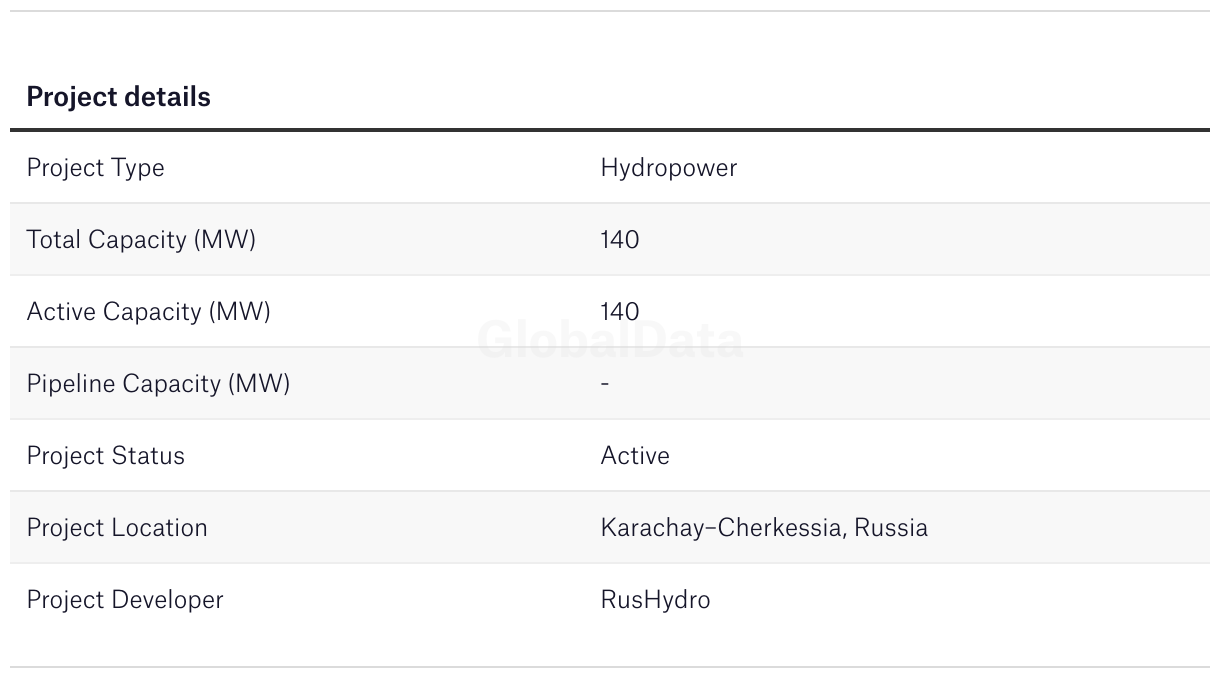The image size is (1220, 678).
Task: Select the Pipeline Capacity (MW) label
Action: point(158,384)
